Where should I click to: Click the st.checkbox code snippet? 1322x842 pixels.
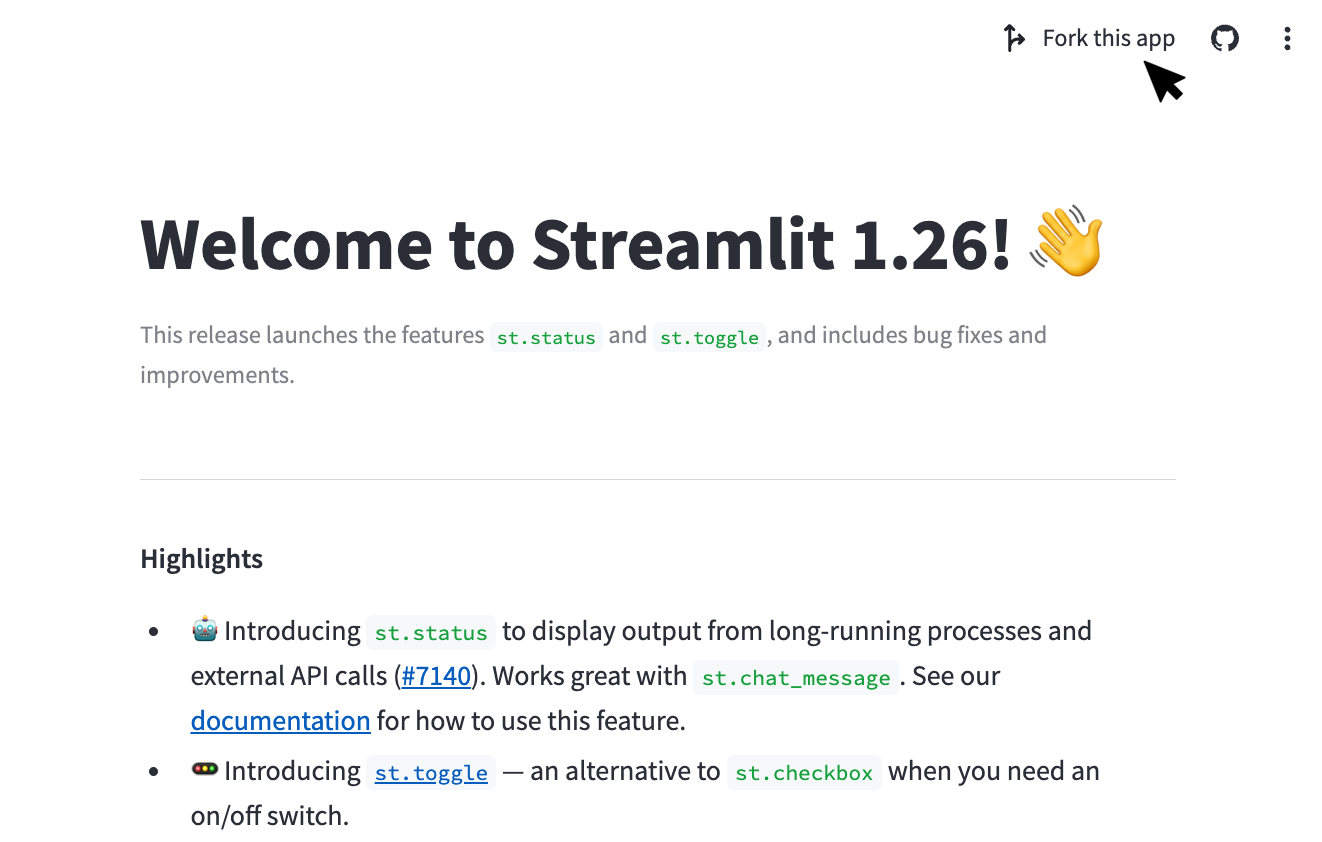pos(804,773)
